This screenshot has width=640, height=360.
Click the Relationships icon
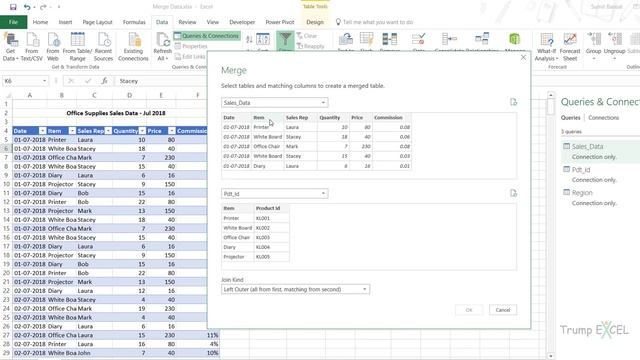(x=482, y=40)
